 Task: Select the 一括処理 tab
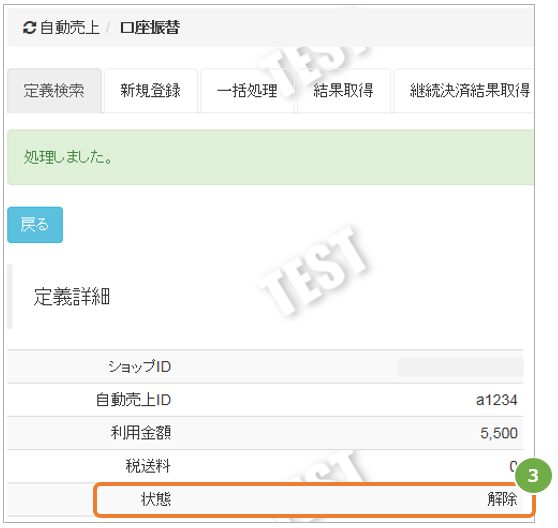247,91
